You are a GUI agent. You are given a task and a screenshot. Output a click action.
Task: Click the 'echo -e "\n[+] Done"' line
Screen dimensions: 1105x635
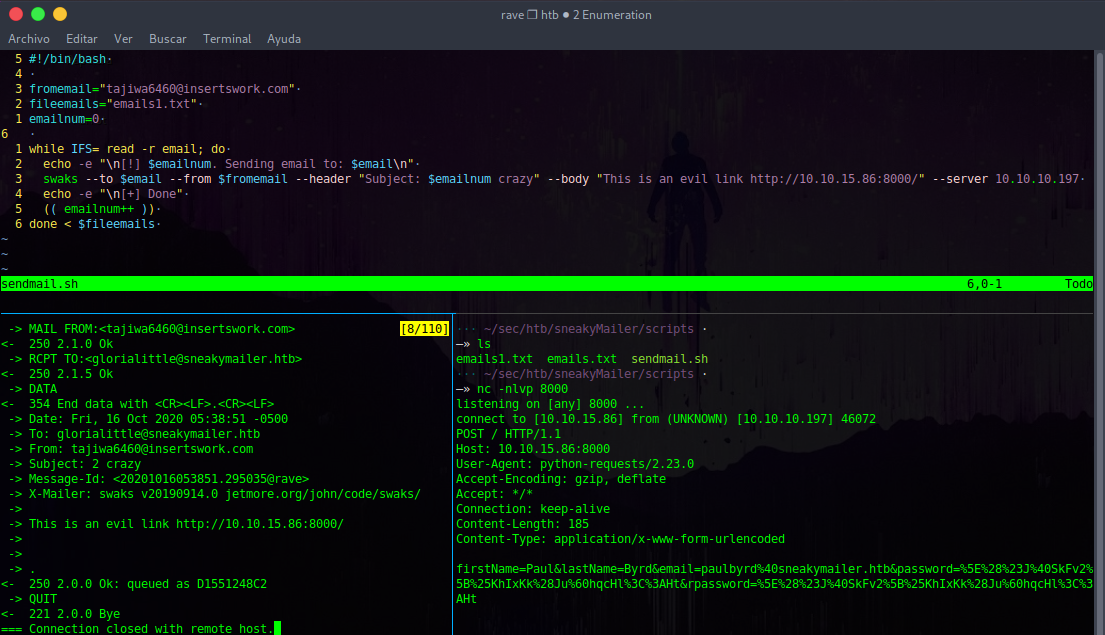point(113,194)
